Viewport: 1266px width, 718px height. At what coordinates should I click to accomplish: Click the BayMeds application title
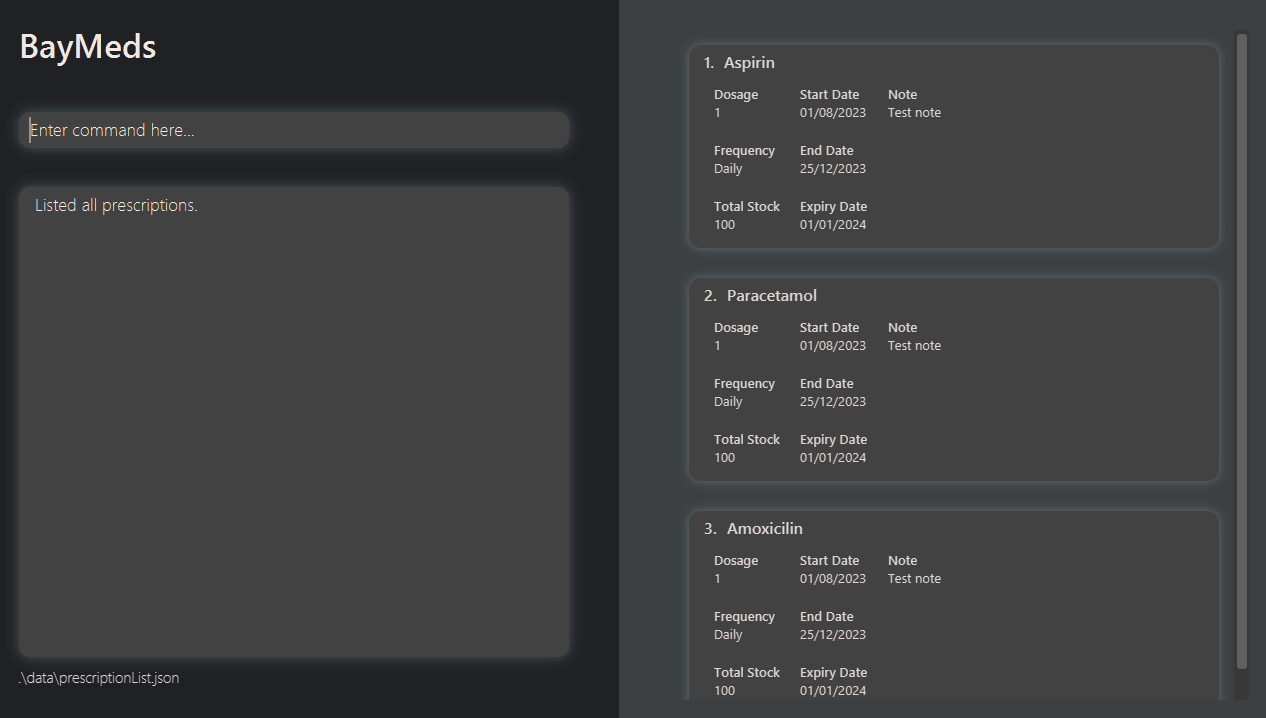click(88, 47)
